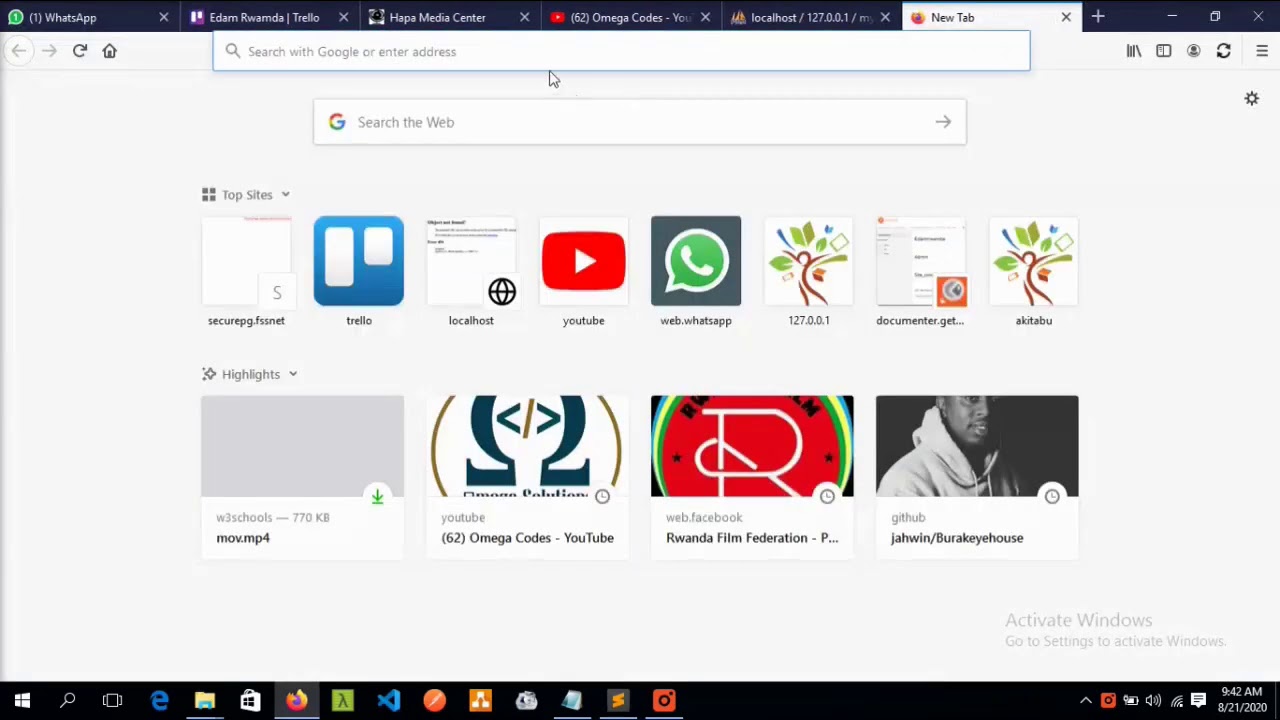
Task: Open the localhost 127.0.0.1 tab
Action: point(810,17)
